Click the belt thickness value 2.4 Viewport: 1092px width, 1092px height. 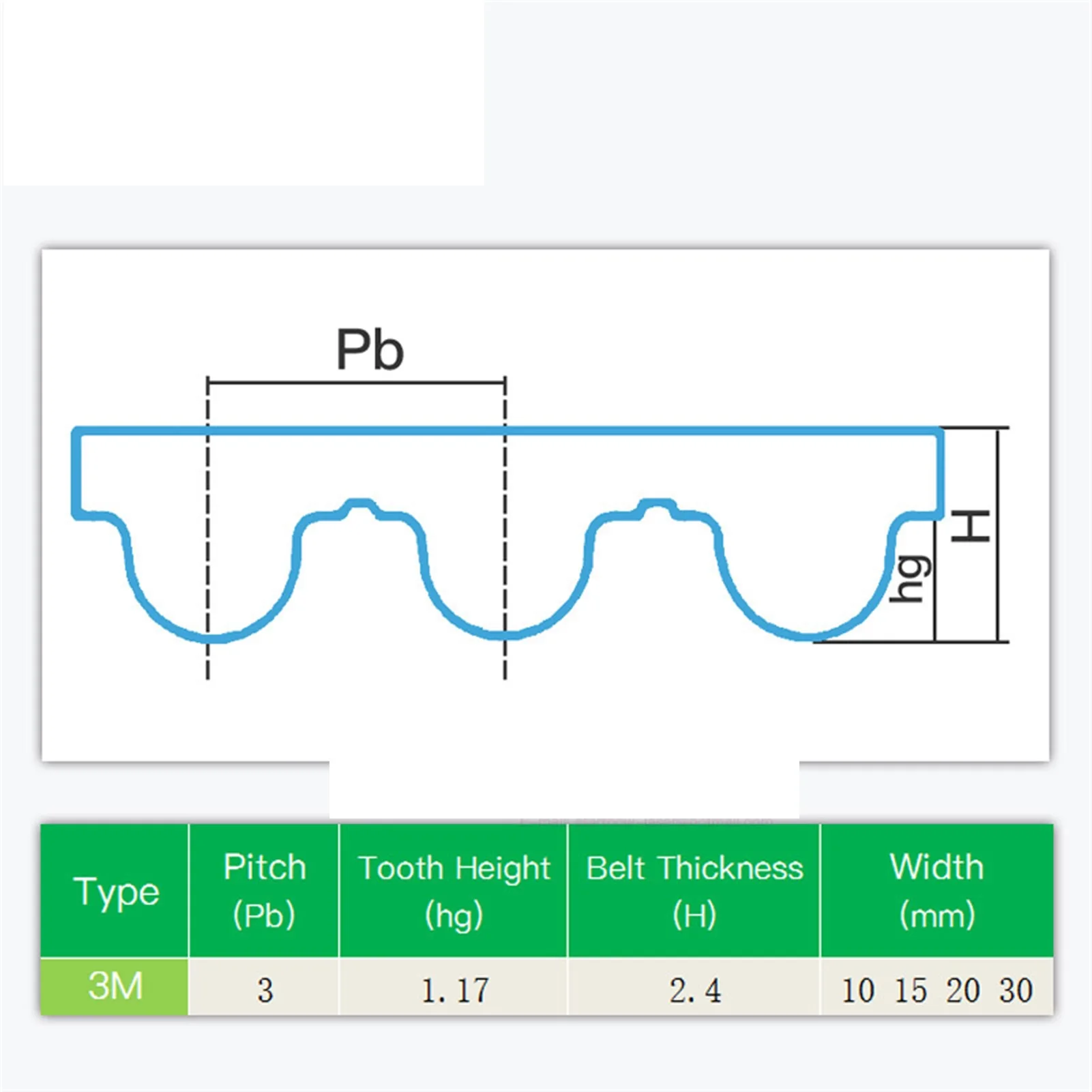coord(695,990)
